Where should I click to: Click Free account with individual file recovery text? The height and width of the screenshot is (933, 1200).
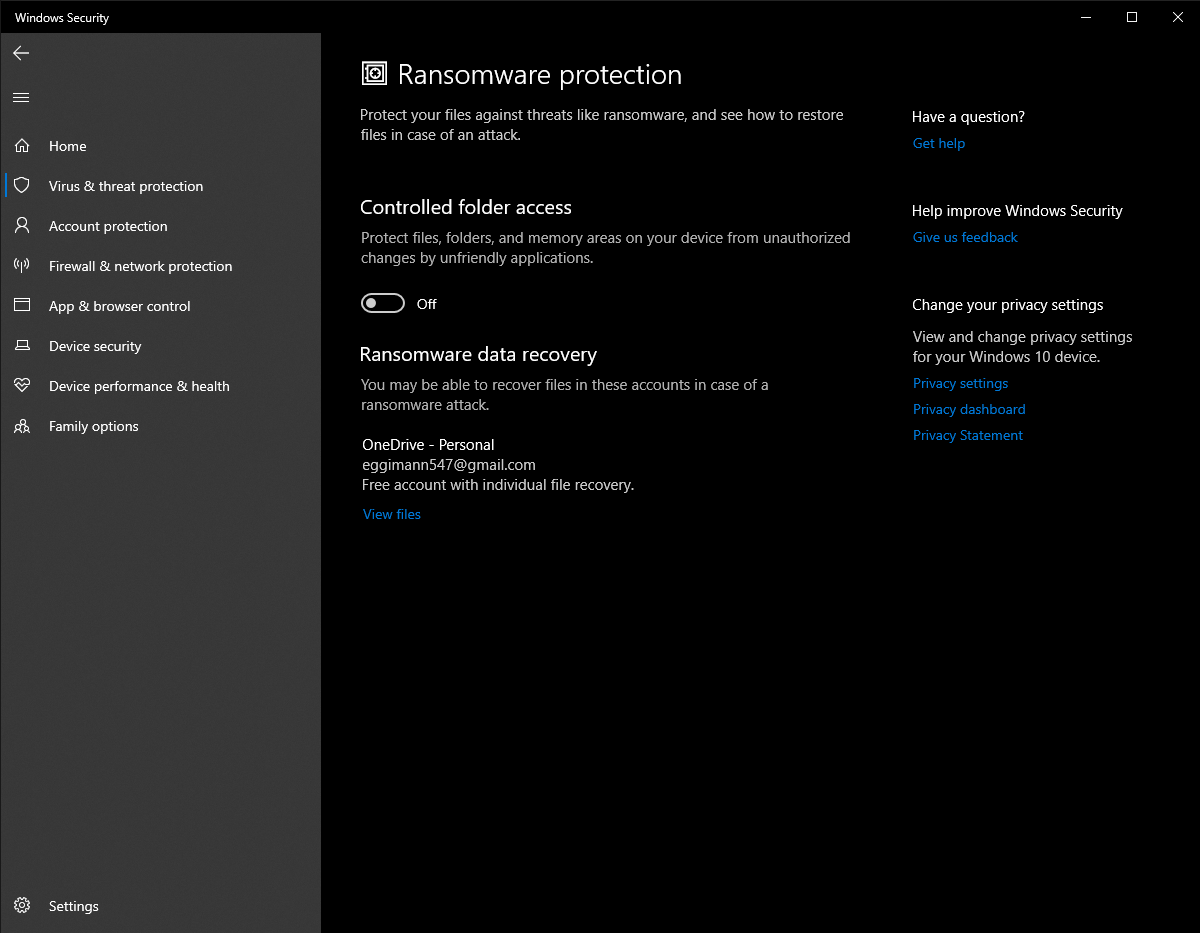tap(498, 485)
